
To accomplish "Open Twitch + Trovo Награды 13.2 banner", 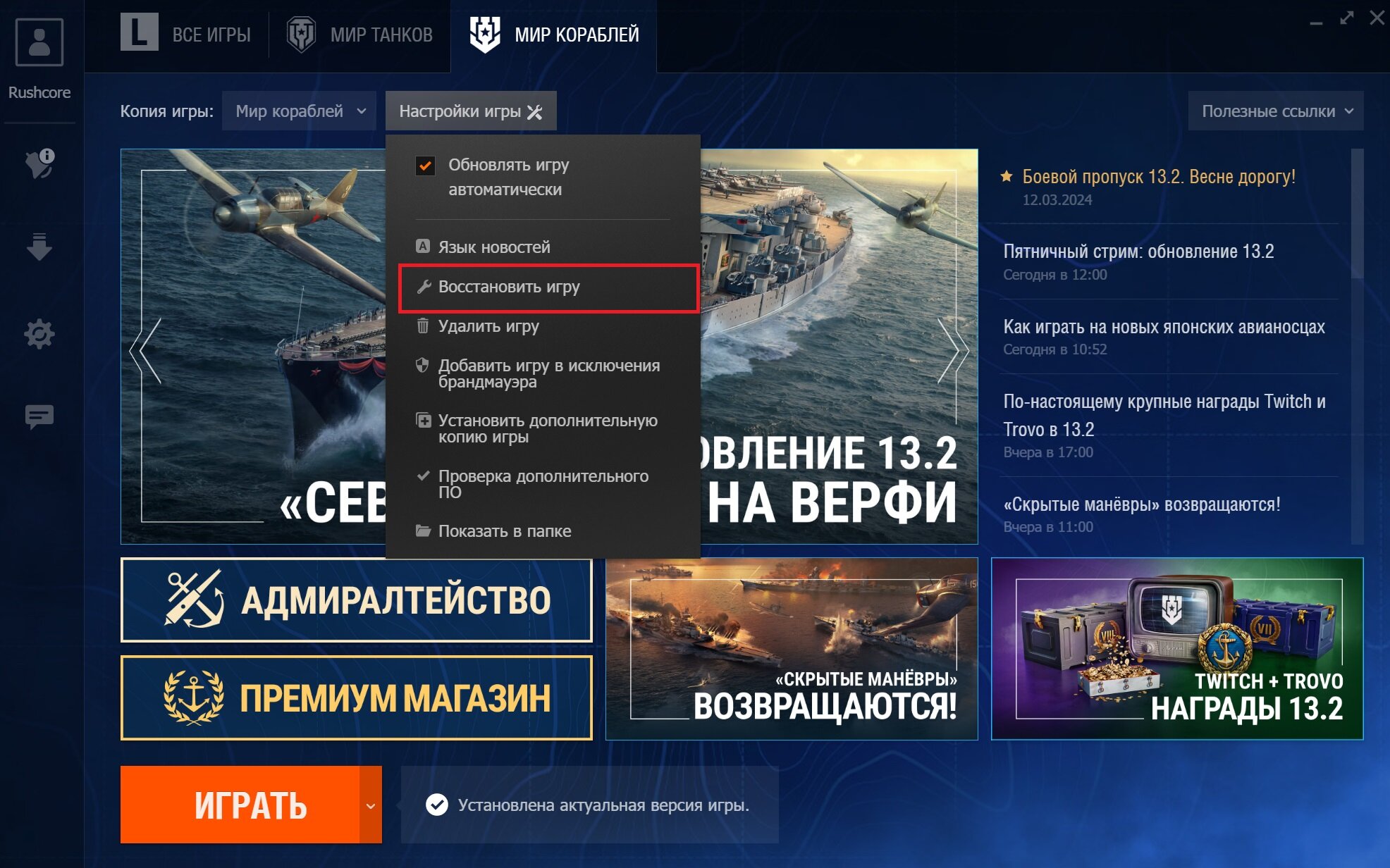I will (1177, 649).
